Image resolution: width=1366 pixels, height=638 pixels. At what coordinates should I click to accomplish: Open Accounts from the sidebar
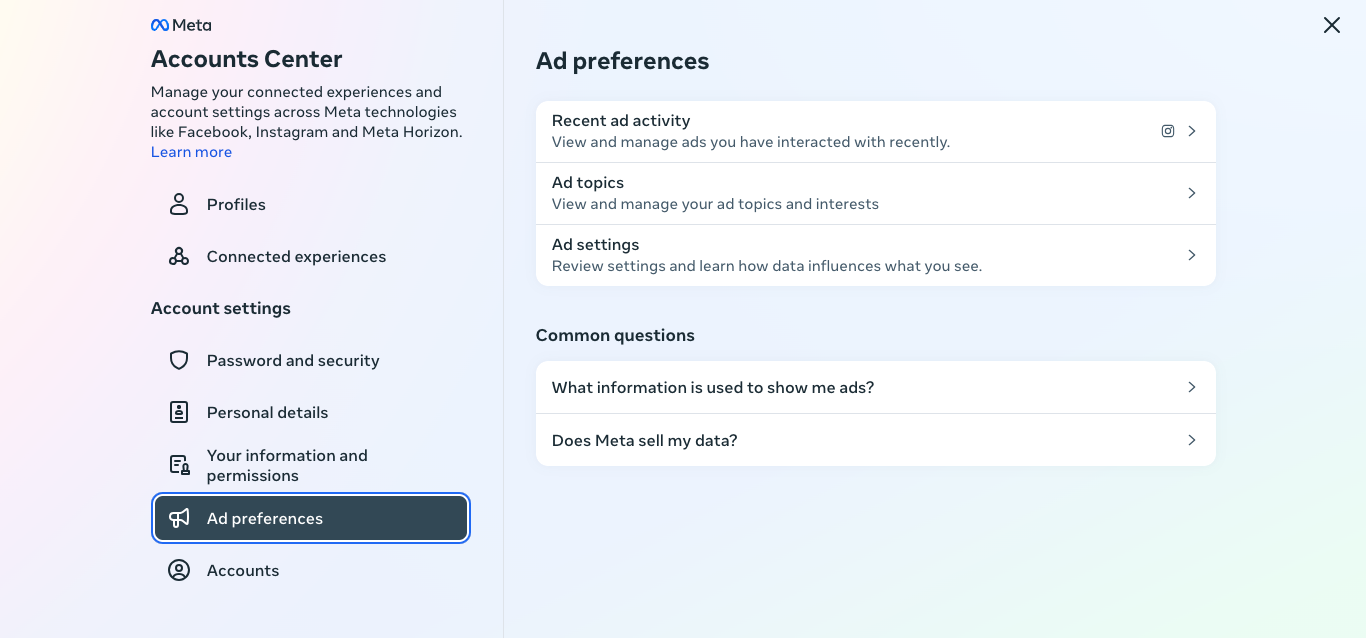(x=241, y=570)
